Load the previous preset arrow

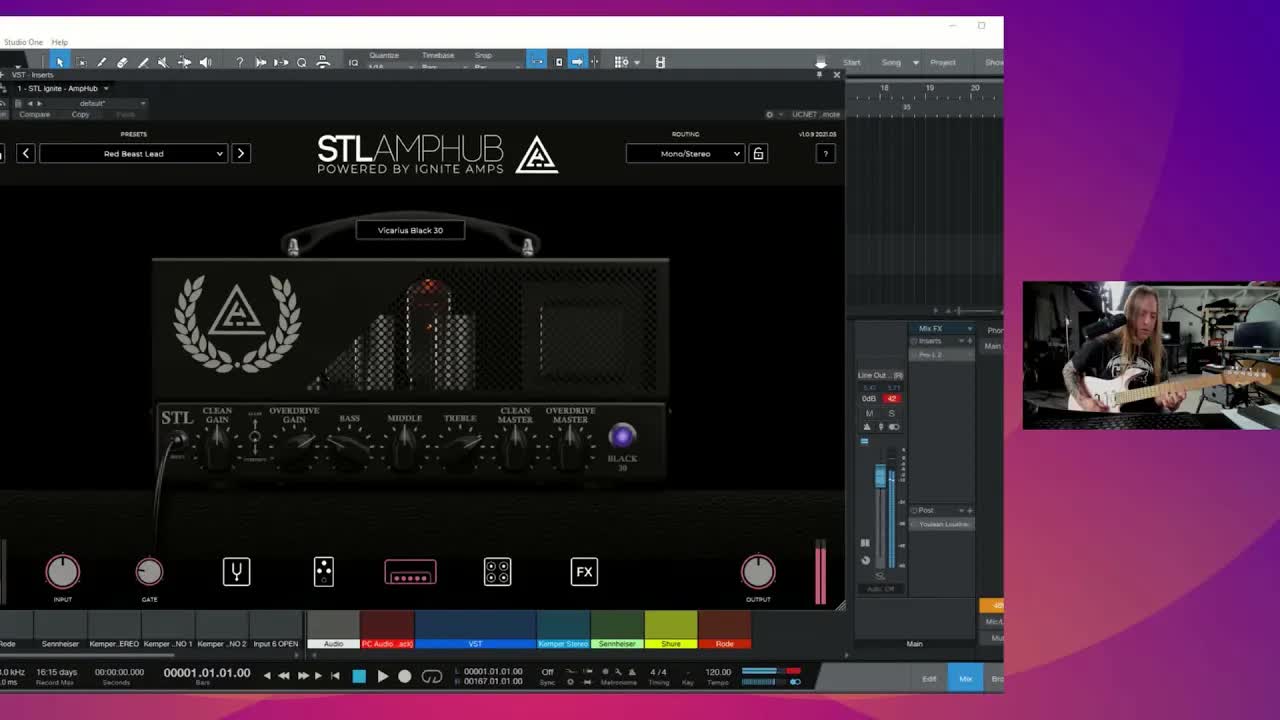(x=26, y=153)
